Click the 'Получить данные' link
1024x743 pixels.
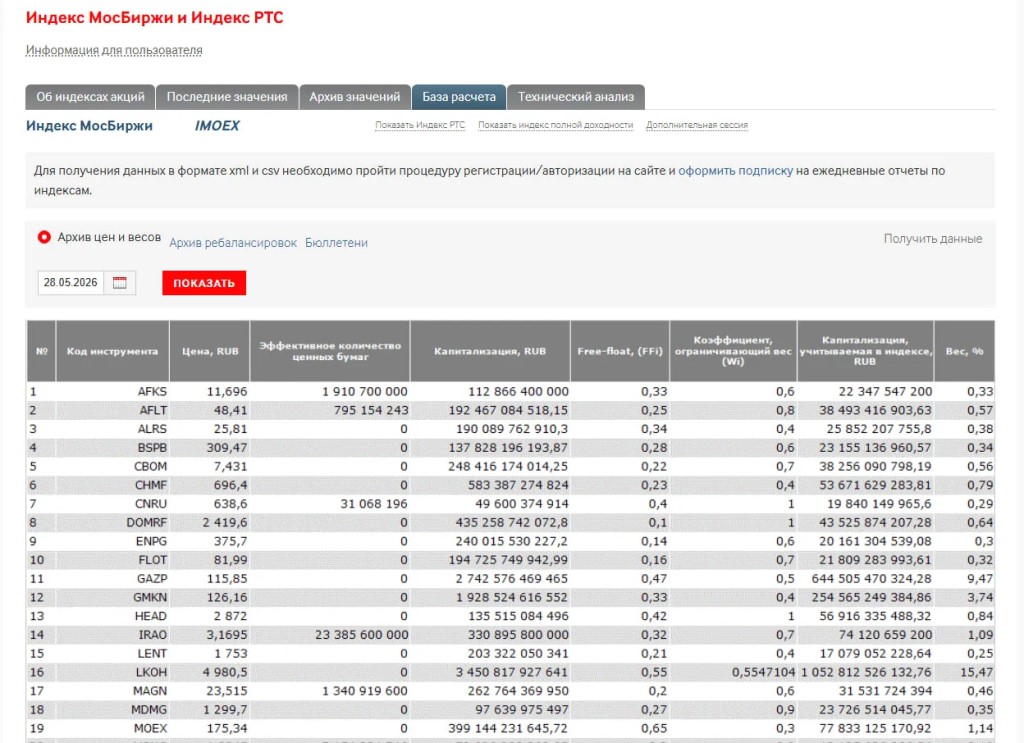point(933,239)
